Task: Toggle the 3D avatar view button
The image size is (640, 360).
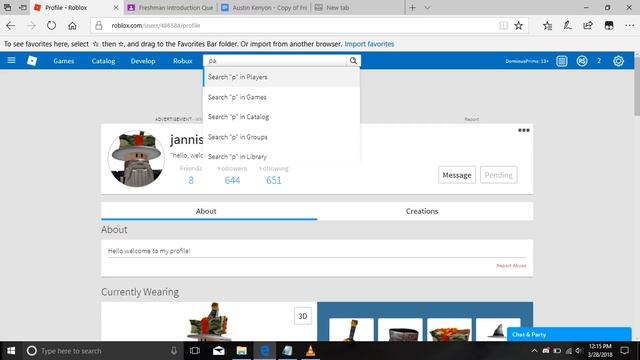Action: [x=303, y=316]
